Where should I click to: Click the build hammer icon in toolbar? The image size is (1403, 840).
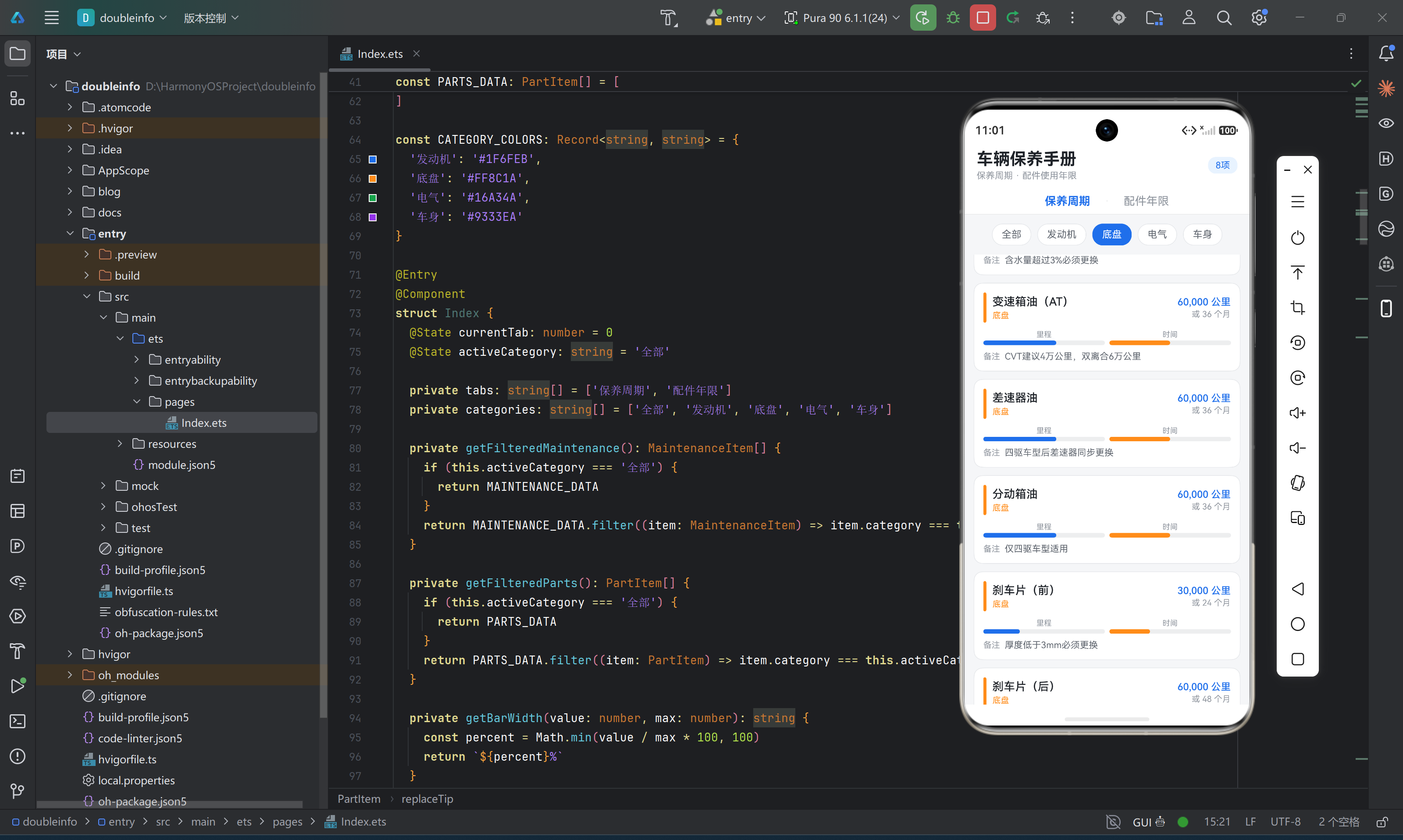click(669, 18)
